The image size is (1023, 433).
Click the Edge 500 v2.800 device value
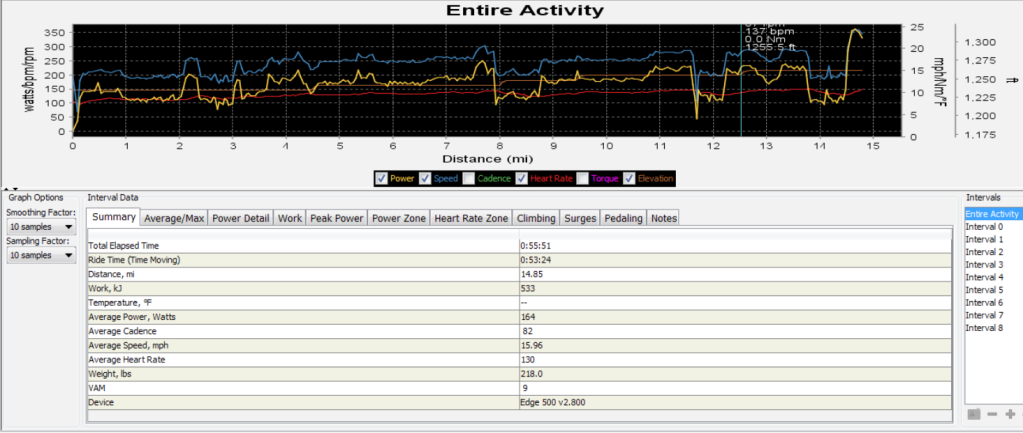(x=553, y=403)
